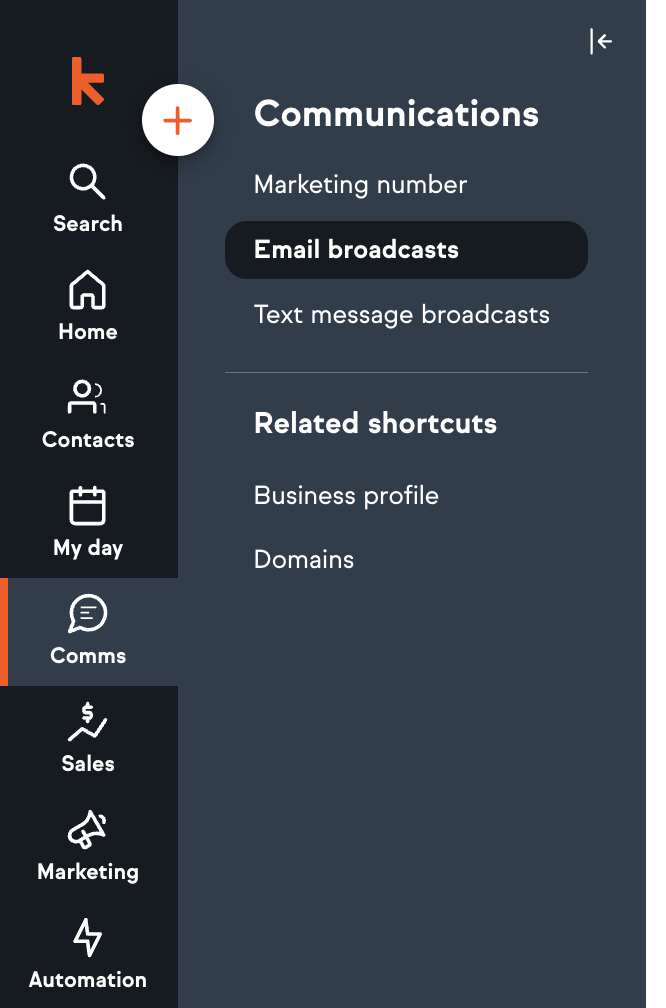Click the "My day" text label
666x1008 pixels.
click(88, 548)
